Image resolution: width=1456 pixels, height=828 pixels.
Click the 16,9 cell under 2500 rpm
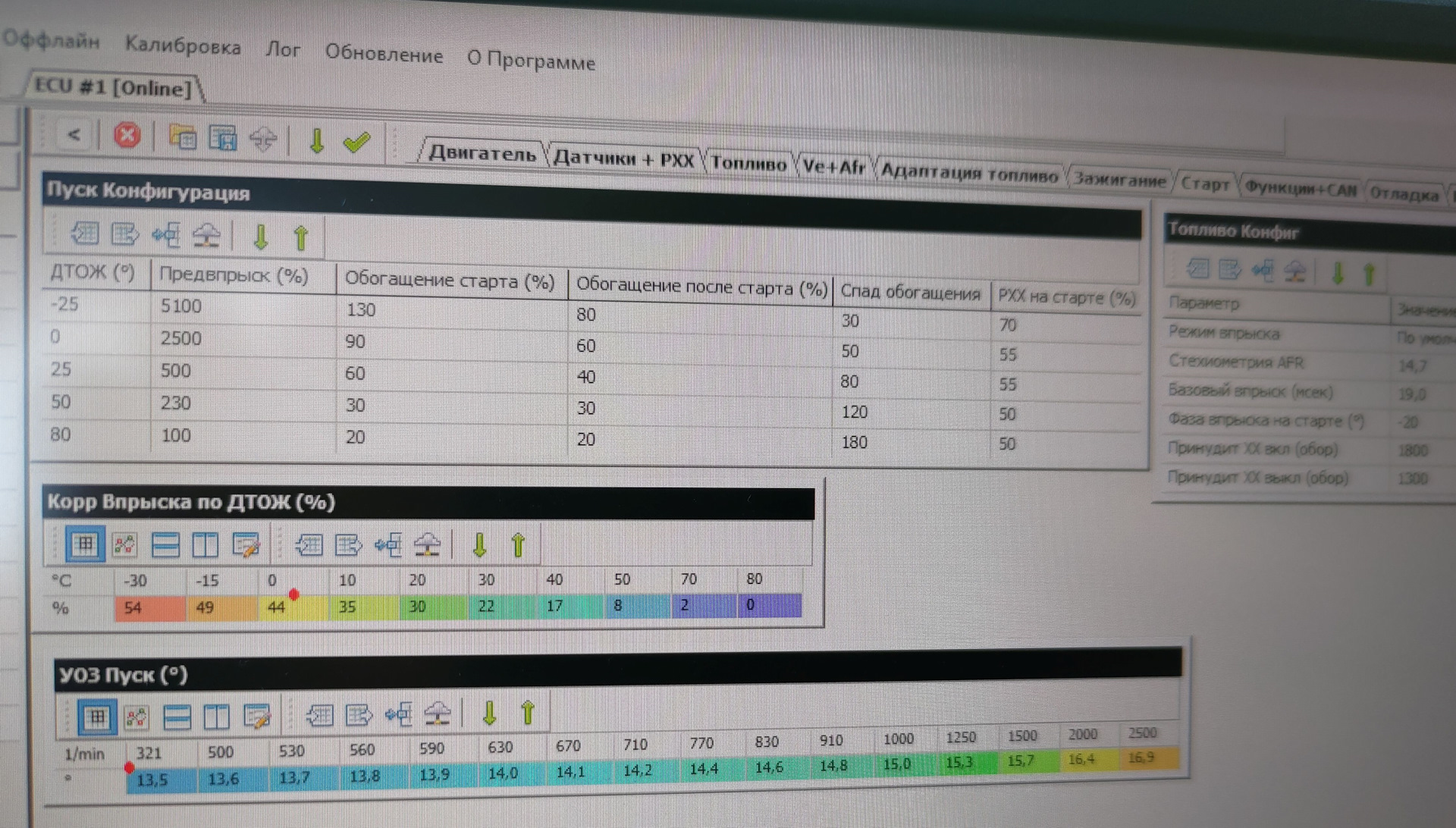coord(1151,757)
